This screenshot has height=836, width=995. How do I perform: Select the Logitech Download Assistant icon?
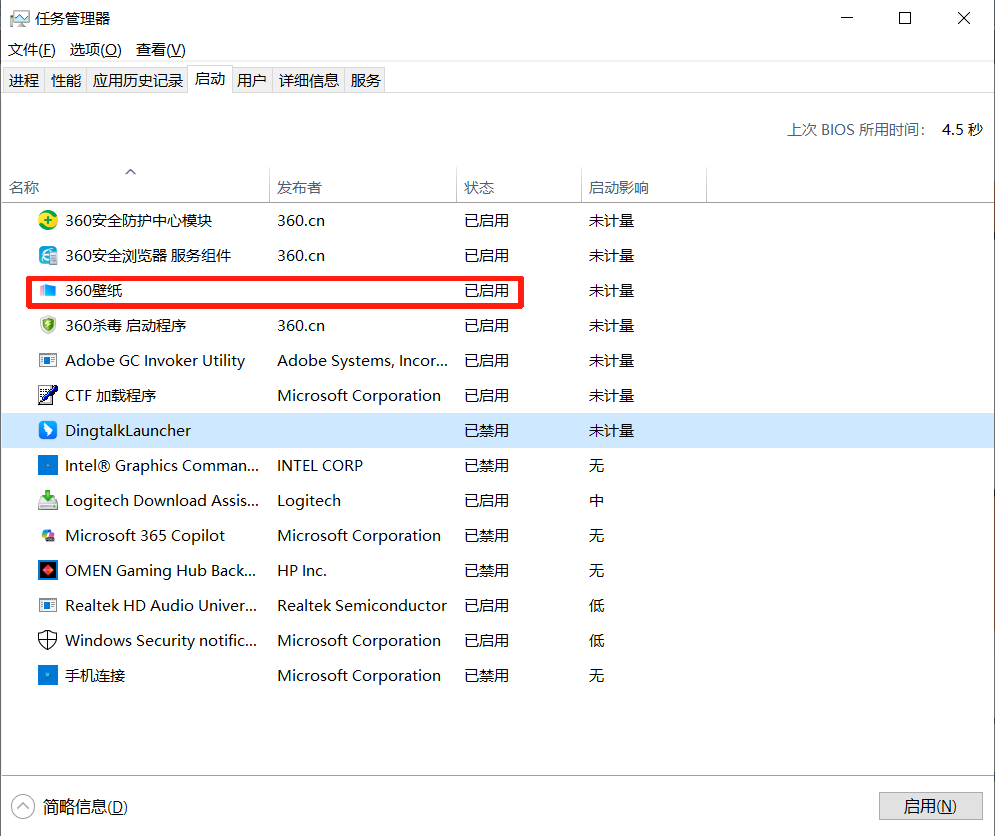[x=48, y=501]
